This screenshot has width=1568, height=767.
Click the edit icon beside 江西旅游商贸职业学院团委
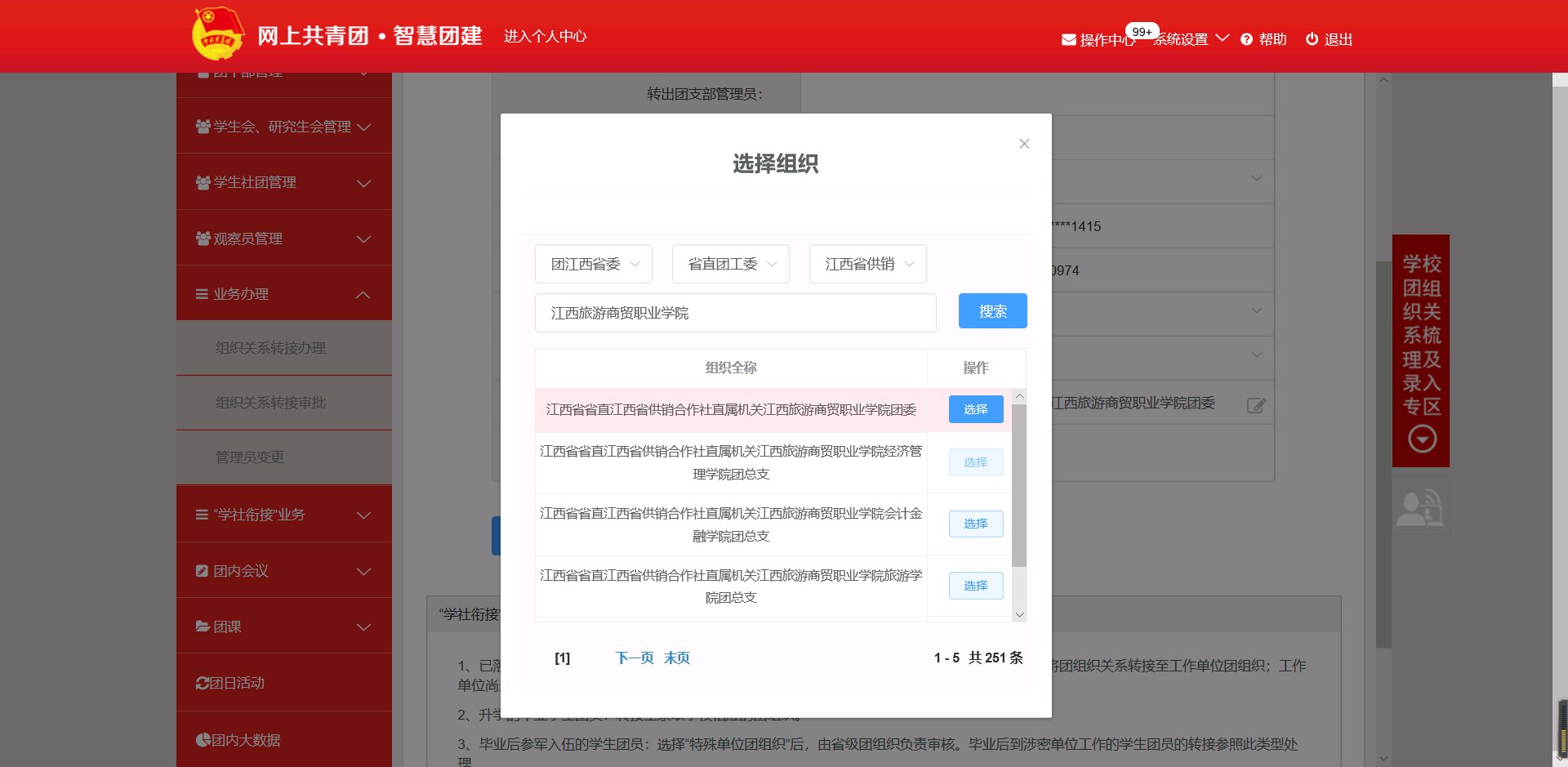point(1256,405)
